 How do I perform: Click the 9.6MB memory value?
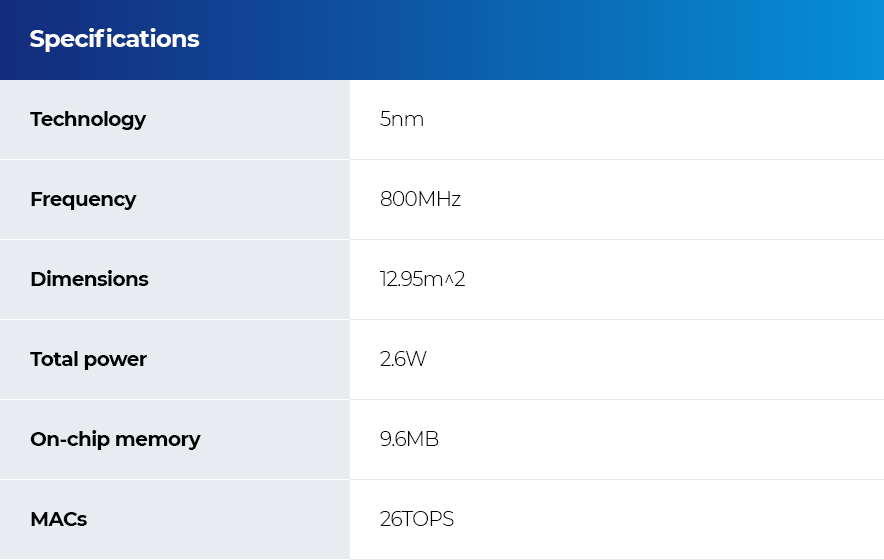tap(409, 439)
